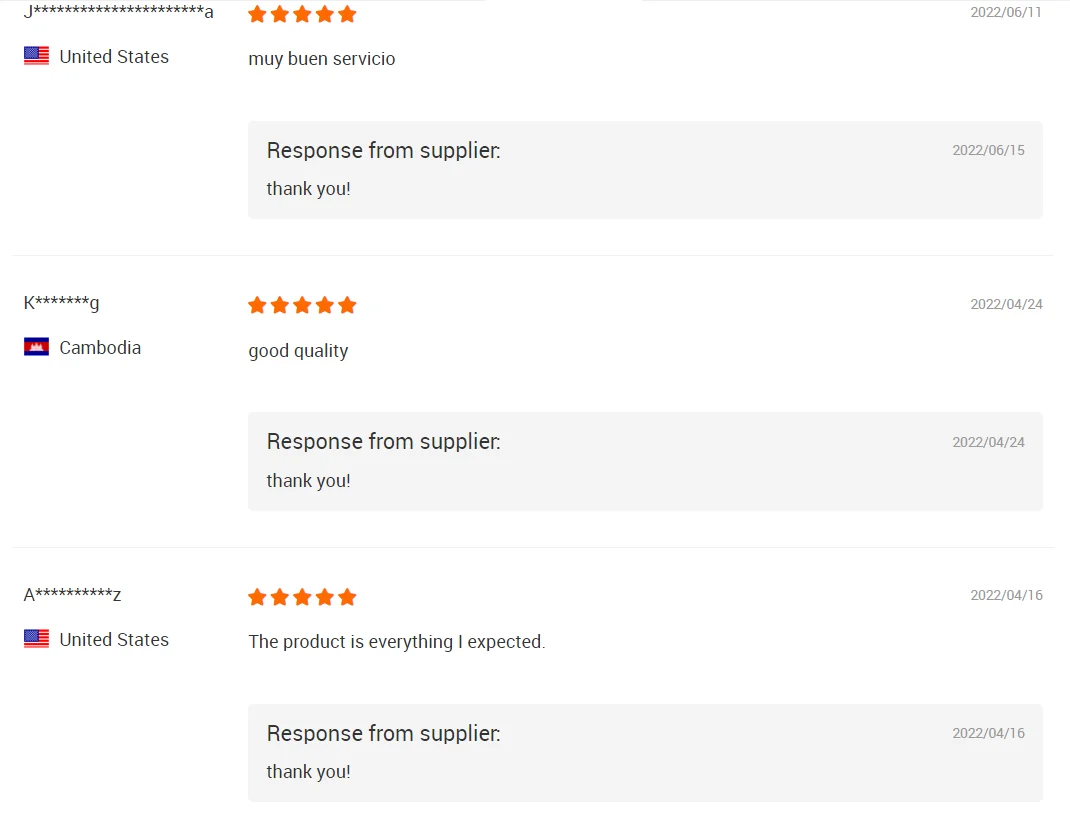The width and height of the screenshot is (1070, 823).
Task: Click star rating of 'good quality' review
Action: [x=302, y=305]
